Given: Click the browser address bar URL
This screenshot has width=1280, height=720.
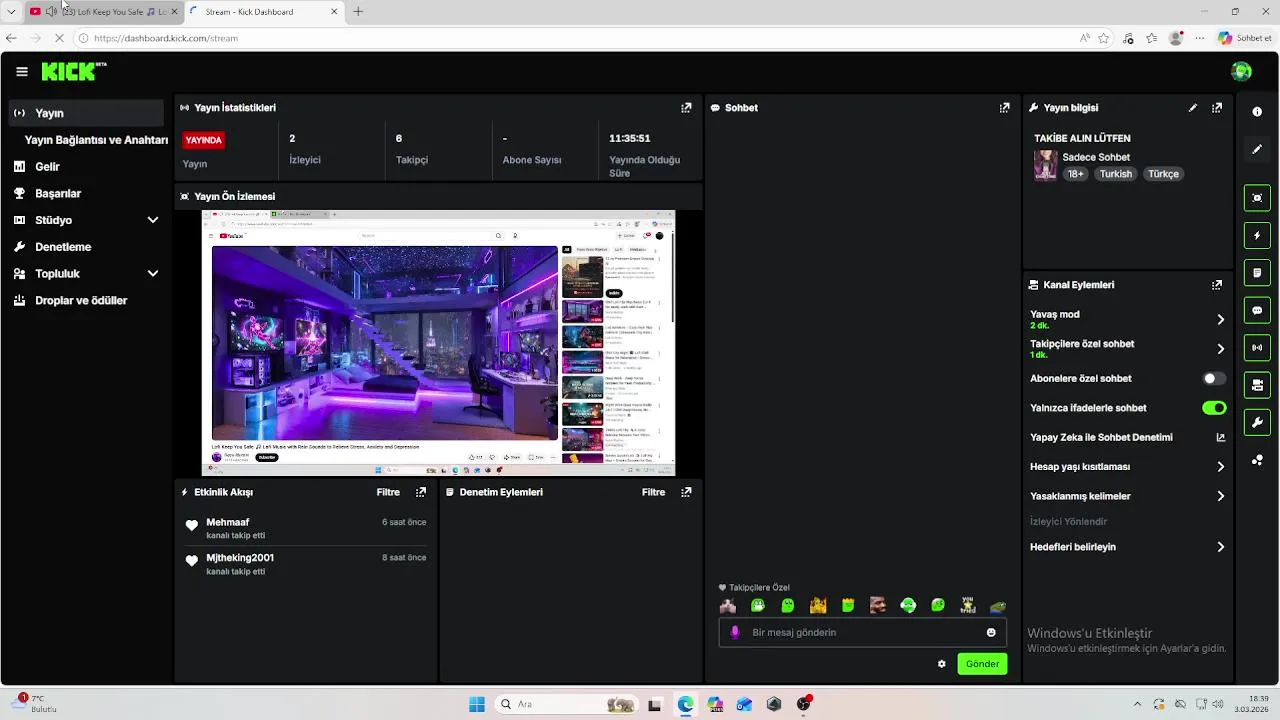Looking at the screenshot, I should [166, 38].
